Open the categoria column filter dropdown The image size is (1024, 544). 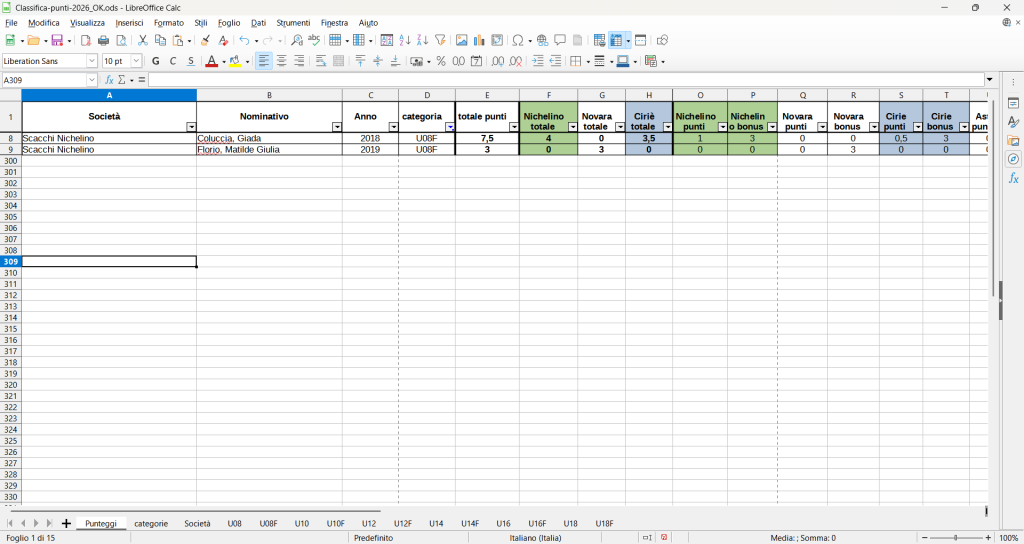(449, 127)
